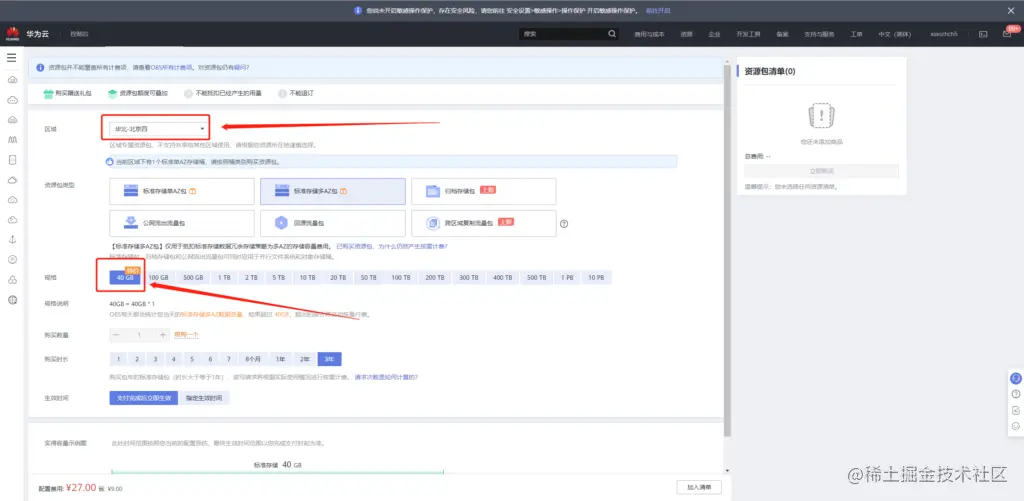This screenshot has height=501, width=1024.
Task: Select 归档存储包 package type
Action: point(484,191)
